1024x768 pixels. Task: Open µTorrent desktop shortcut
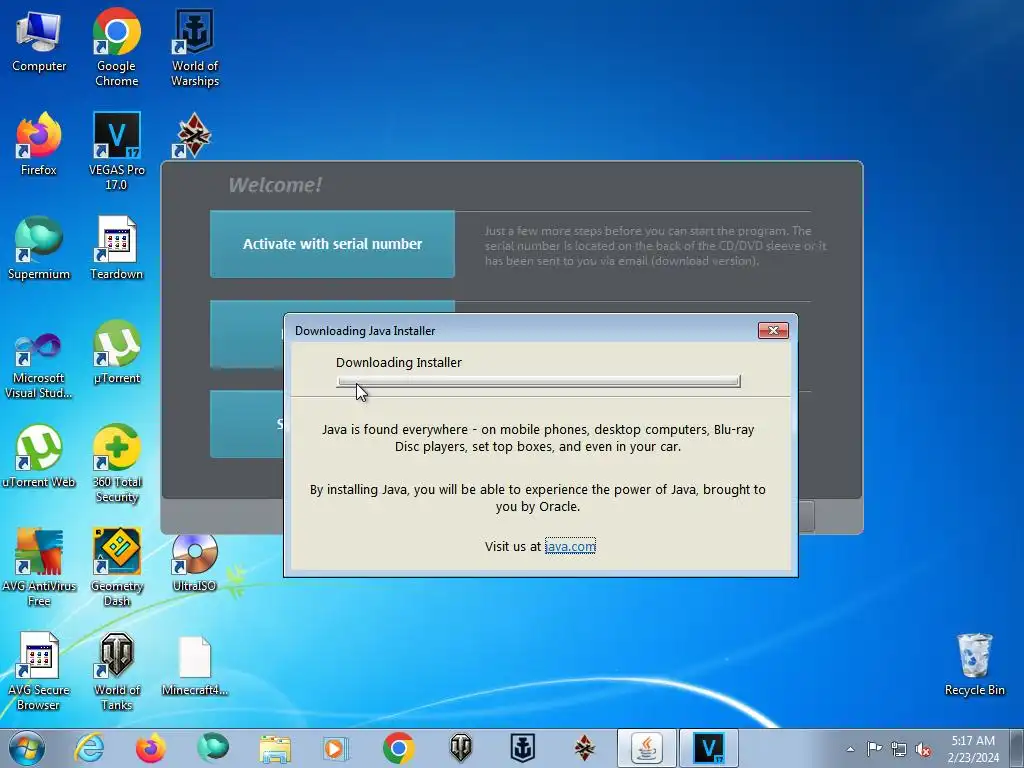coord(116,353)
